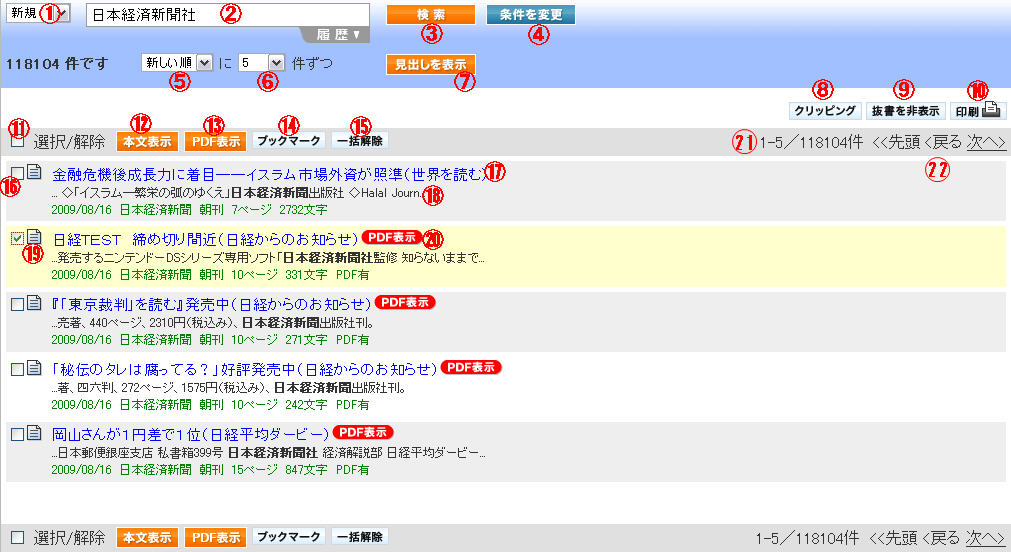Screen dimensions: 1011x552
Task: Click top ブックマーク button
Action: click(x=288, y=141)
